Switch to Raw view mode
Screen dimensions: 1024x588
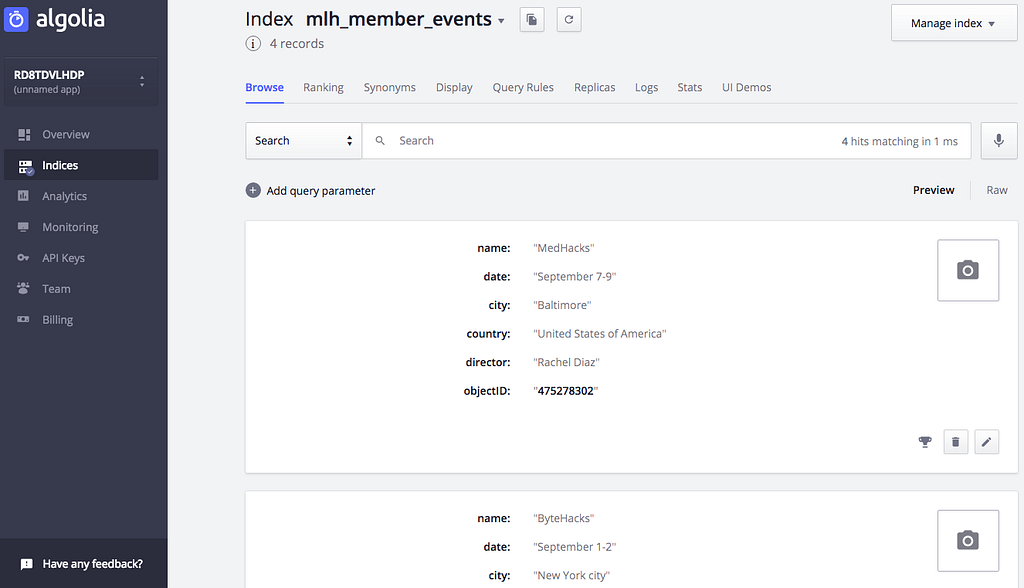click(997, 190)
